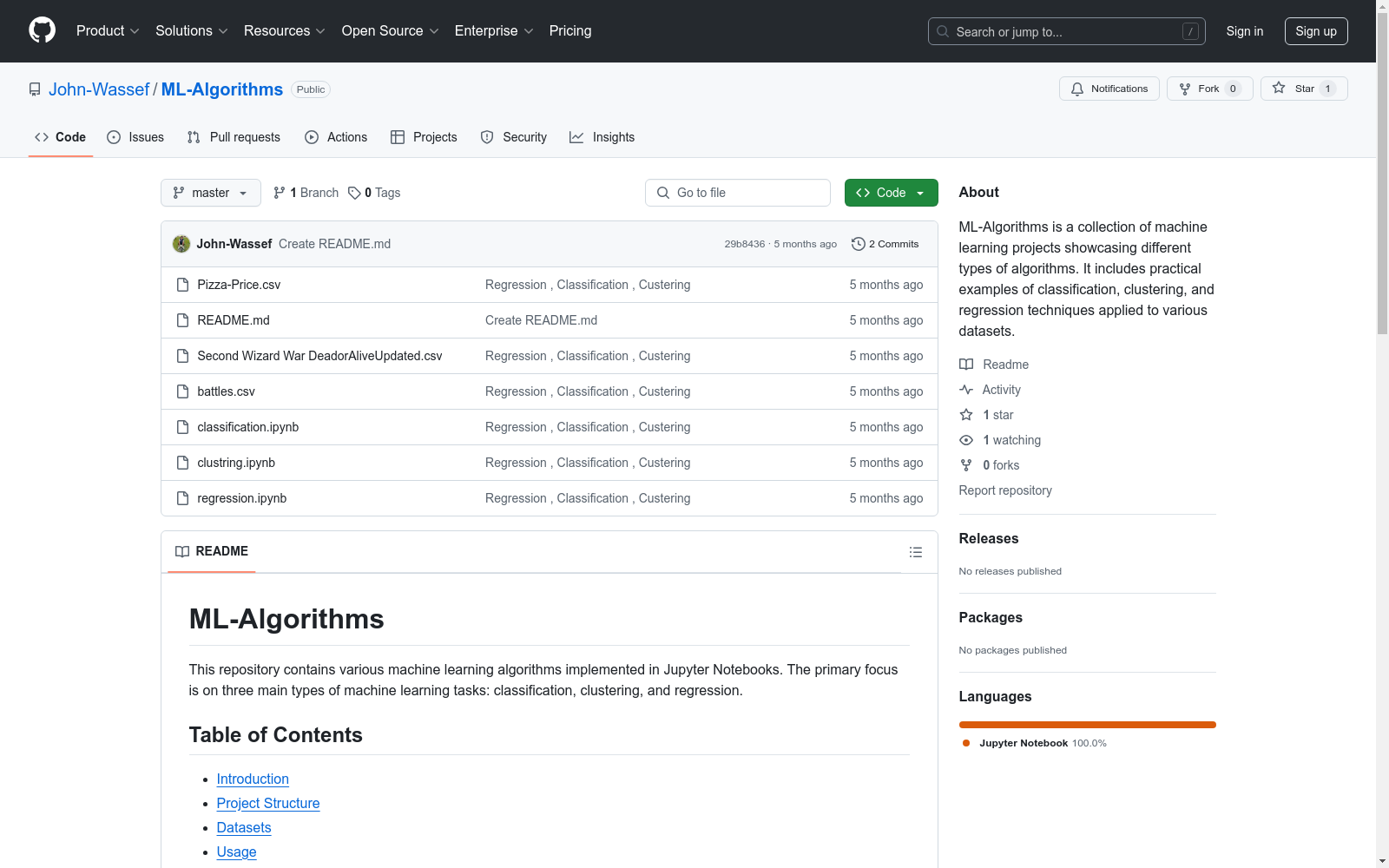This screenshot has height=868, width=1389.
Task: Expand the Resources menu
Action: 285,30
